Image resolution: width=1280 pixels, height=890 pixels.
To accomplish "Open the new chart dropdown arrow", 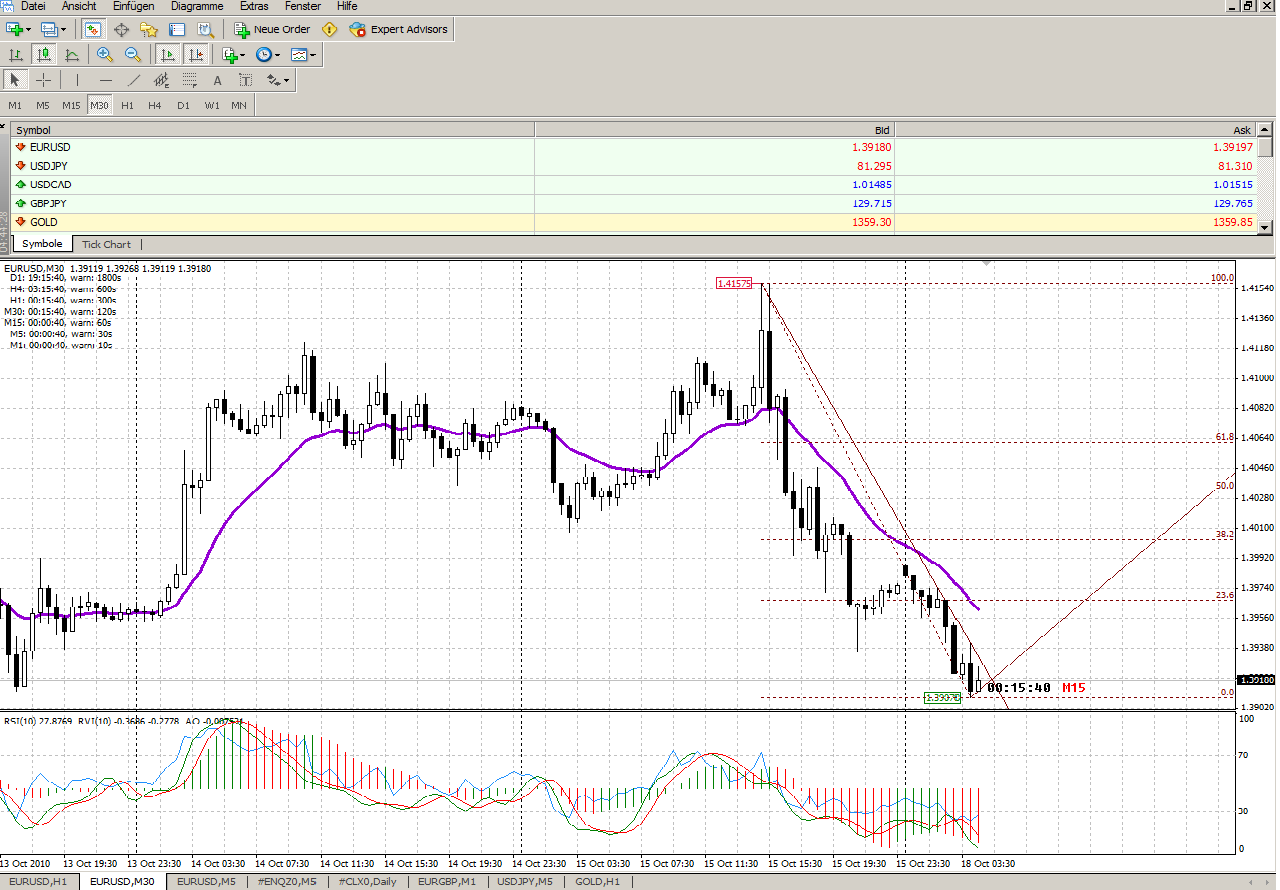I will 28,29.
